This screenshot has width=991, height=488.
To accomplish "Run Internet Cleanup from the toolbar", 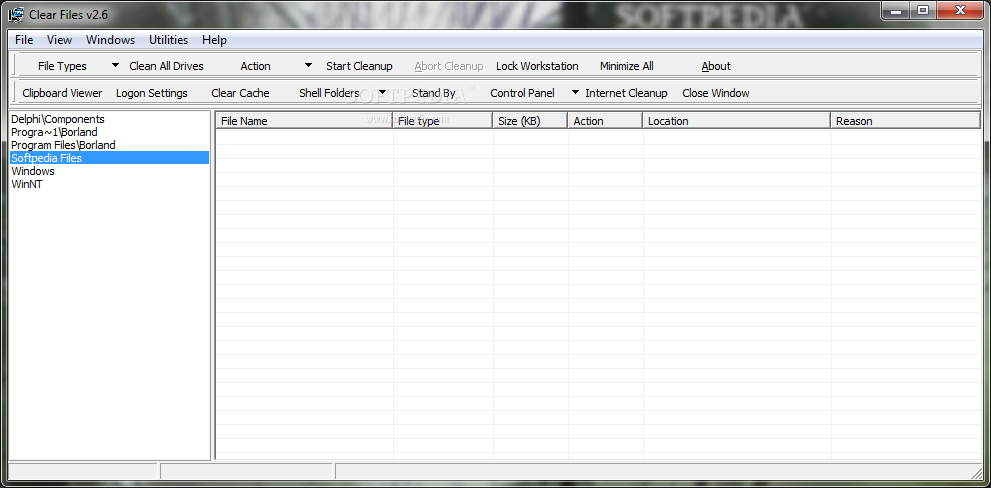I will (626, 93).
